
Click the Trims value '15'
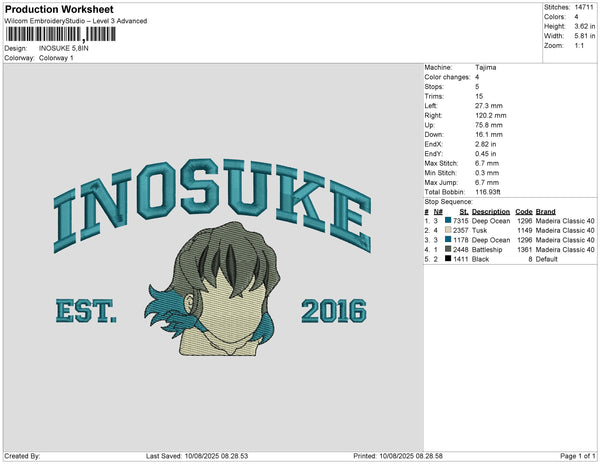(479, 96)
